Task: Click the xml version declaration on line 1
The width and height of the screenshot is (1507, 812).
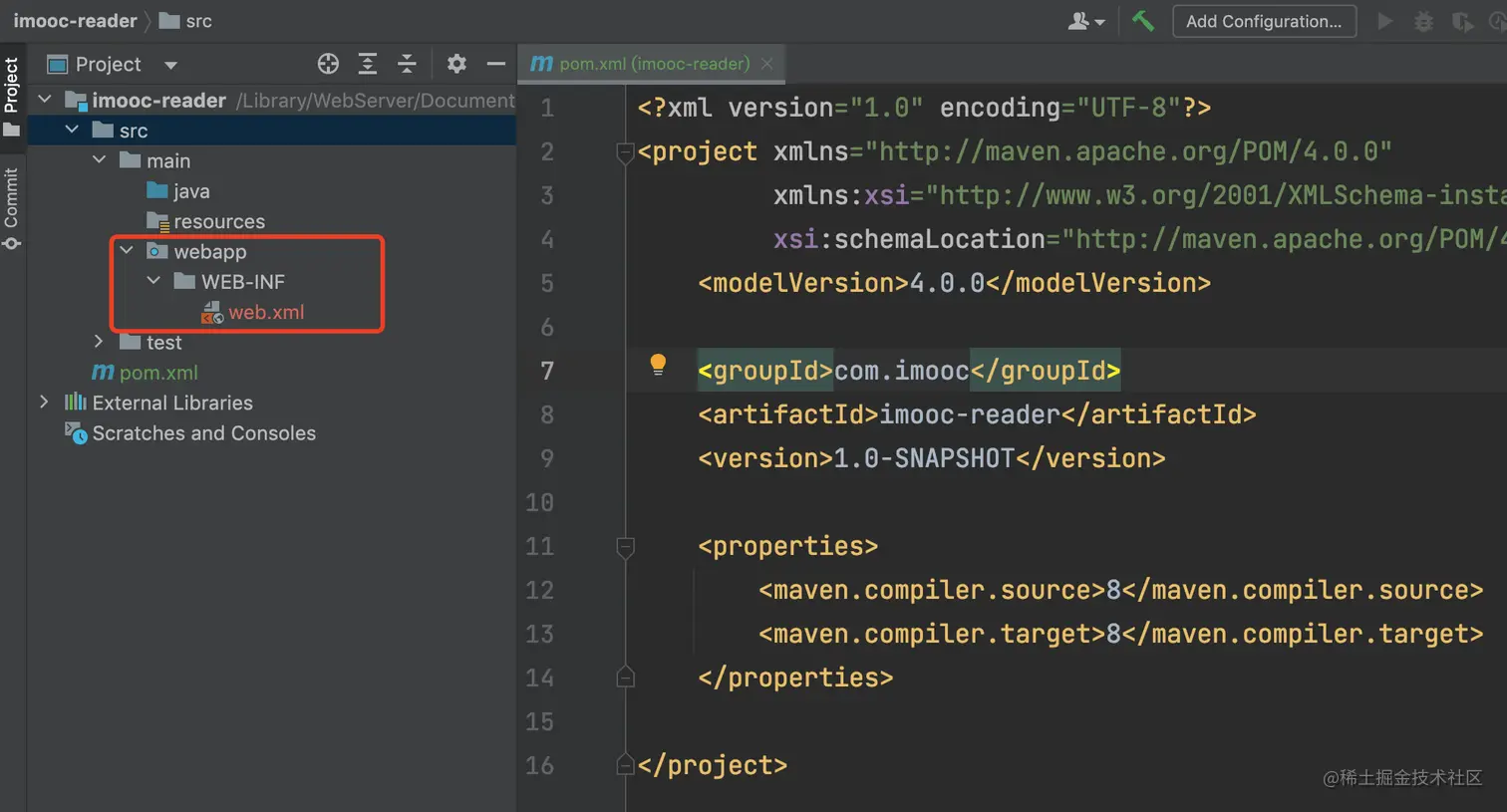Action: tap(924, 108)
